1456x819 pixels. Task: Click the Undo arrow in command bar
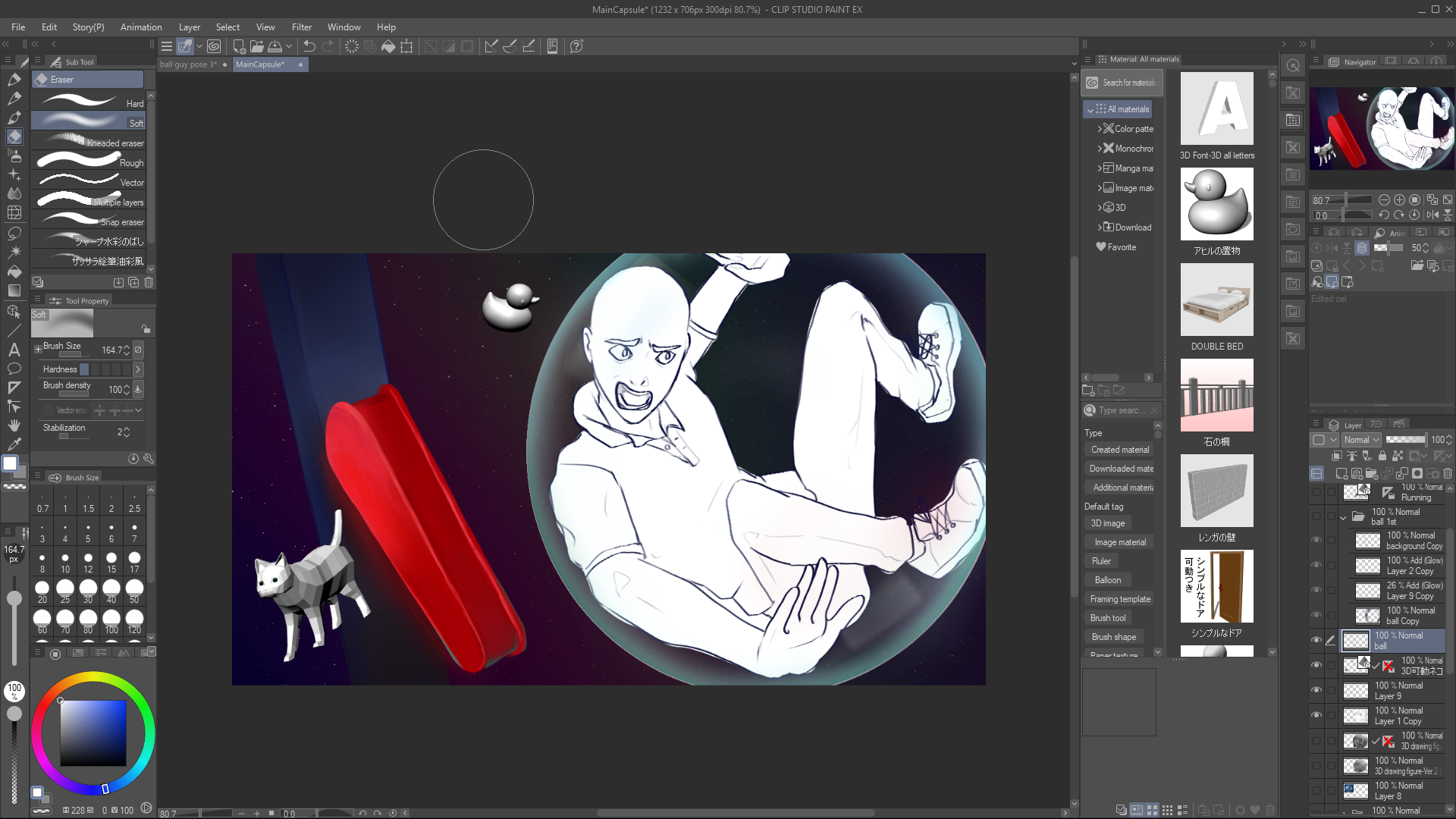(309, 46)
